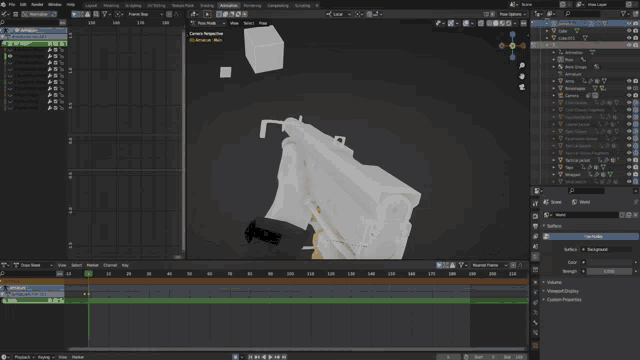Open the Window menu
This screenshot has width=640, height=360.
[55, 4]
